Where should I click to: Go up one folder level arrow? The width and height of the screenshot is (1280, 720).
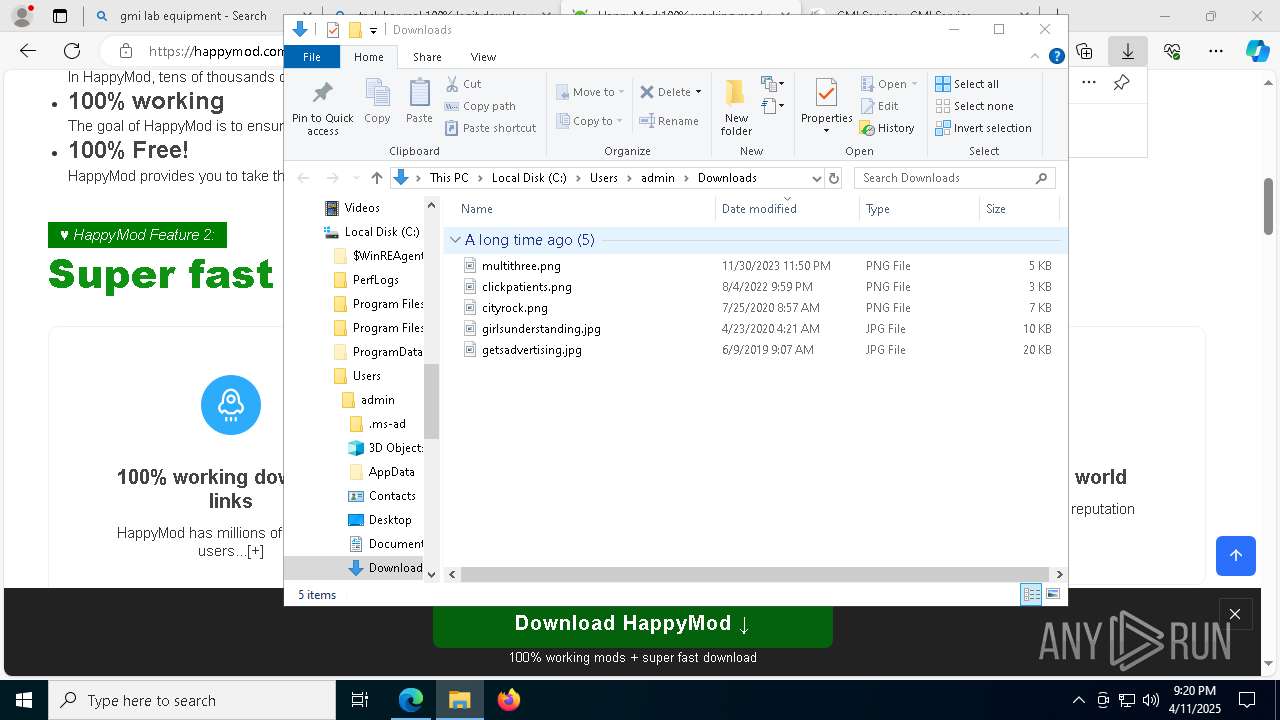pos(376,178)
